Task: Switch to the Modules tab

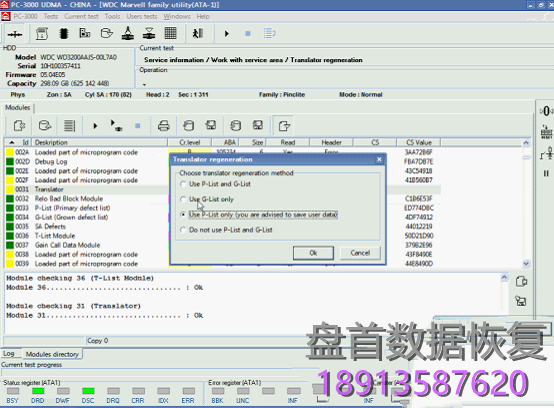Action: [x=18, y=107]
